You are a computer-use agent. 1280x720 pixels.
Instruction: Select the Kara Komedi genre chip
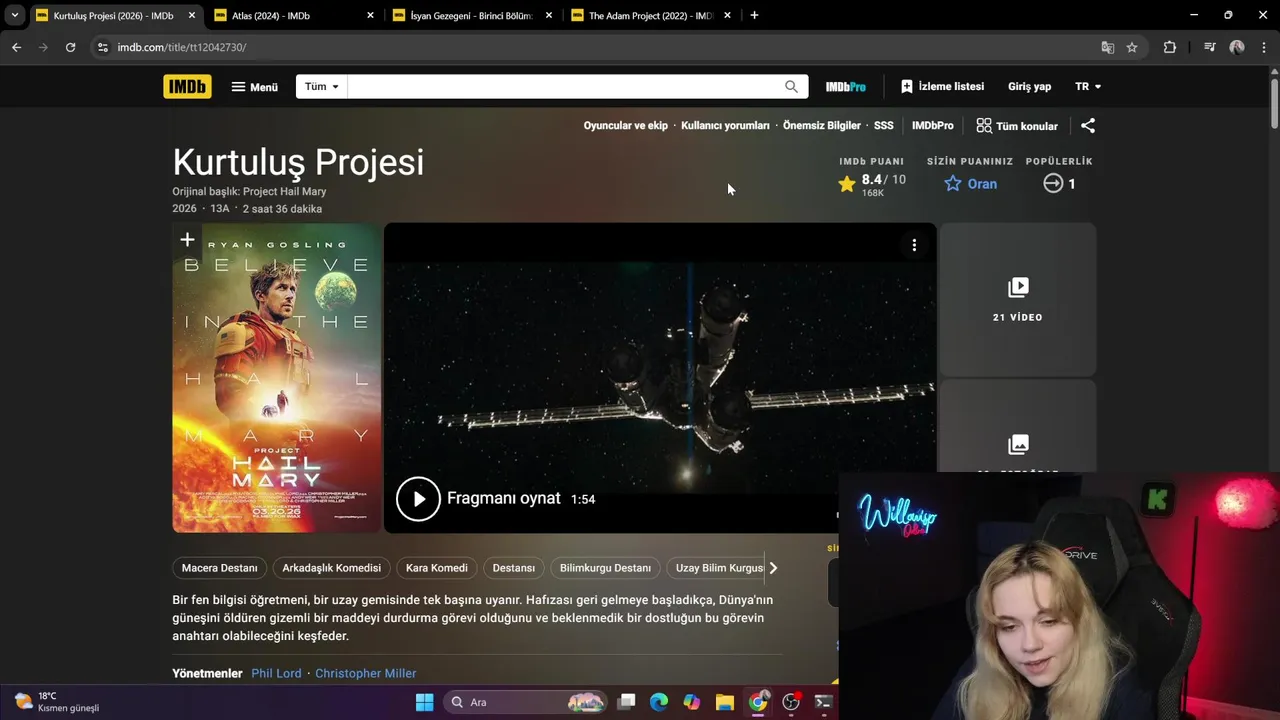point(436,568)
